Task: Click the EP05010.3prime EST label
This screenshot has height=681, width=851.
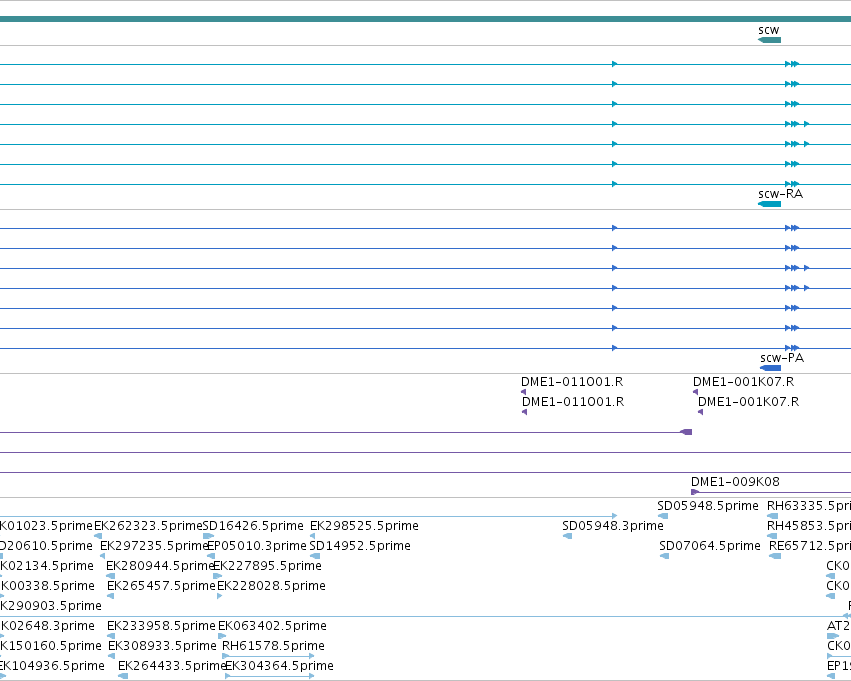Action: click(257, 546)
